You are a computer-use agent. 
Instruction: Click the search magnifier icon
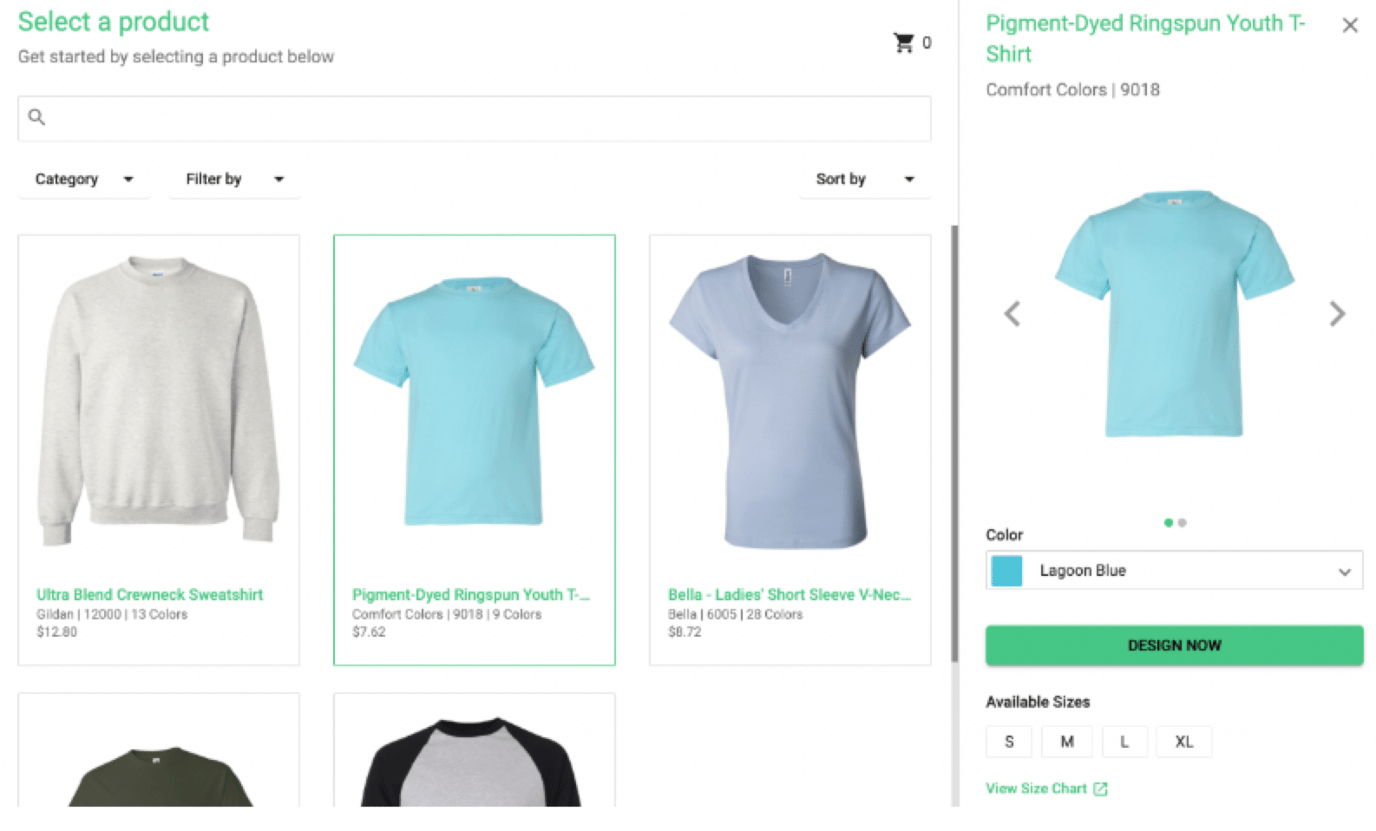pos(36,117)
